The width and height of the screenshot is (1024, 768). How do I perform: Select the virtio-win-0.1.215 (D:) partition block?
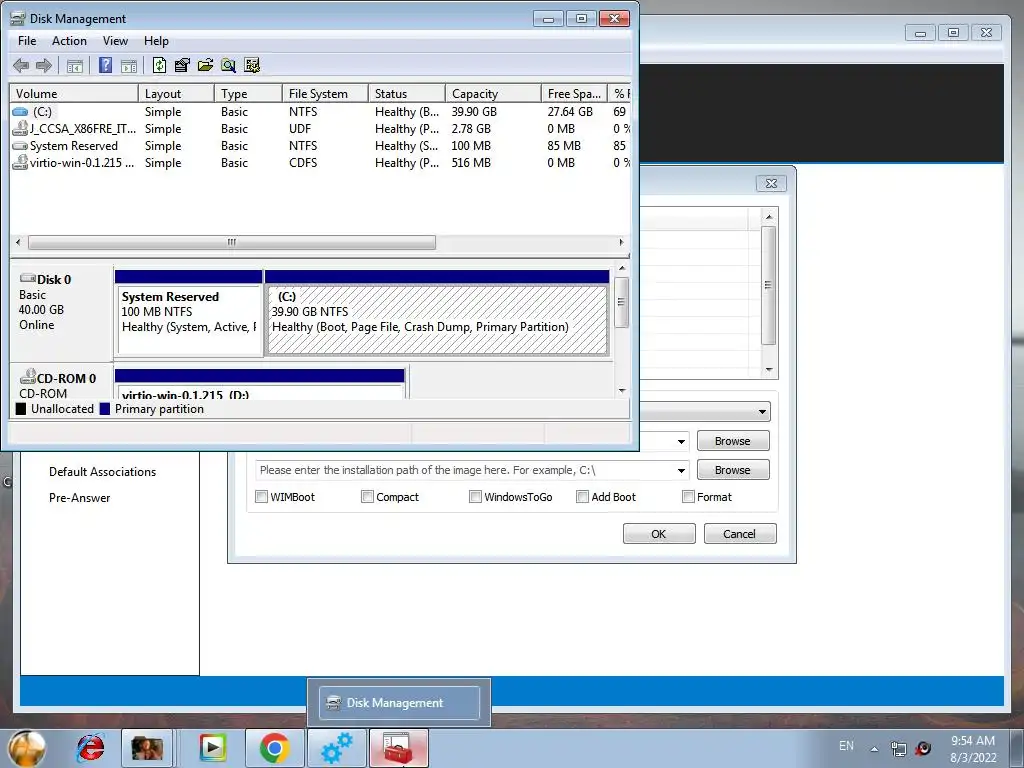(260, 384)
